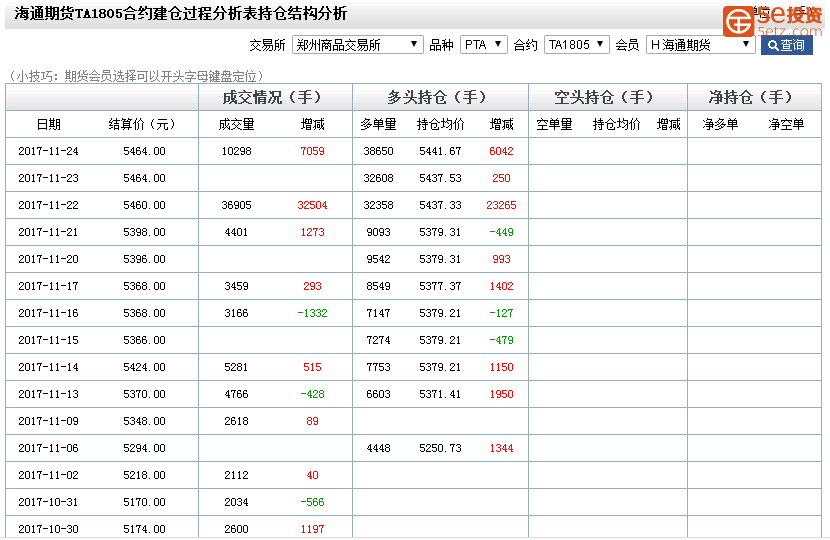Click volume change value 1197
This screenshot has height=540, width=830.
[312, 529]
